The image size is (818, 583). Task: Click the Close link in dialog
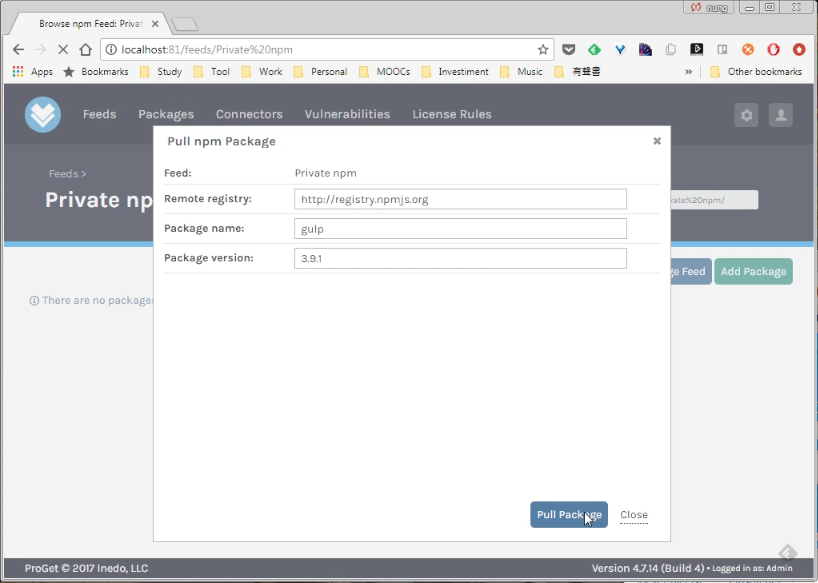(634, 515)
